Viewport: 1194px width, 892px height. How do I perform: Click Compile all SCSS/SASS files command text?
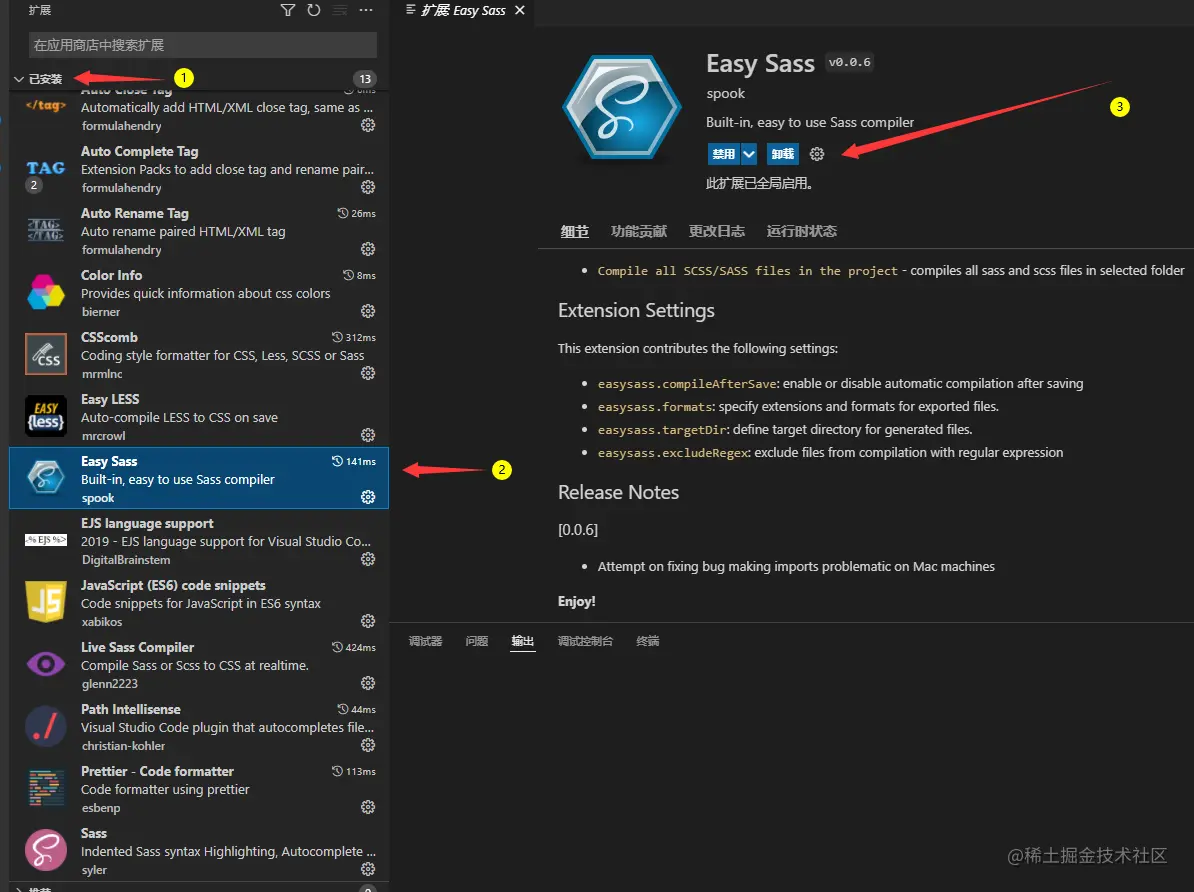click(748, 271)
